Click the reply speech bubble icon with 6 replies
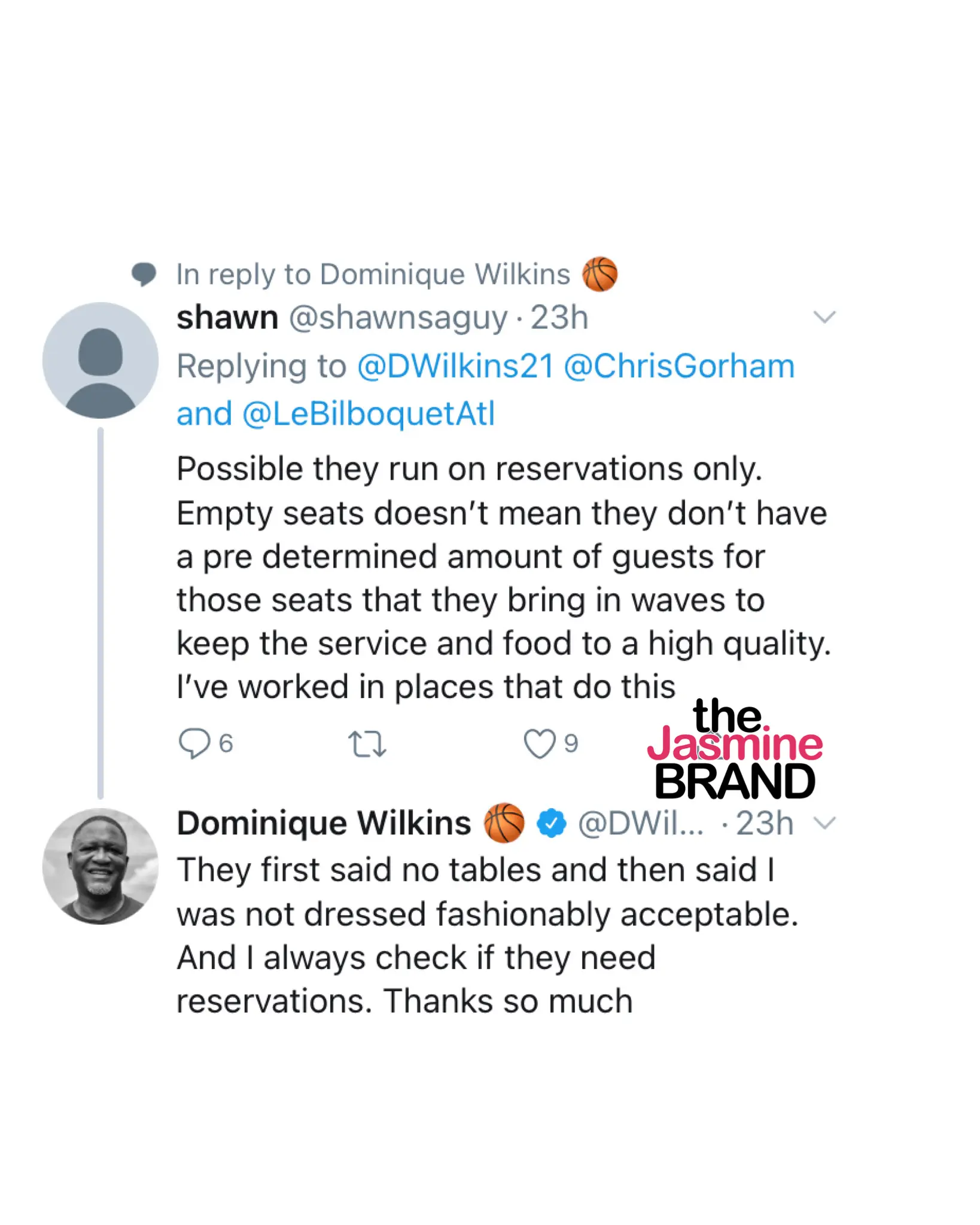Image resolution: width=980 pixels, height=1225 pixels. click(x=194, y=743)
